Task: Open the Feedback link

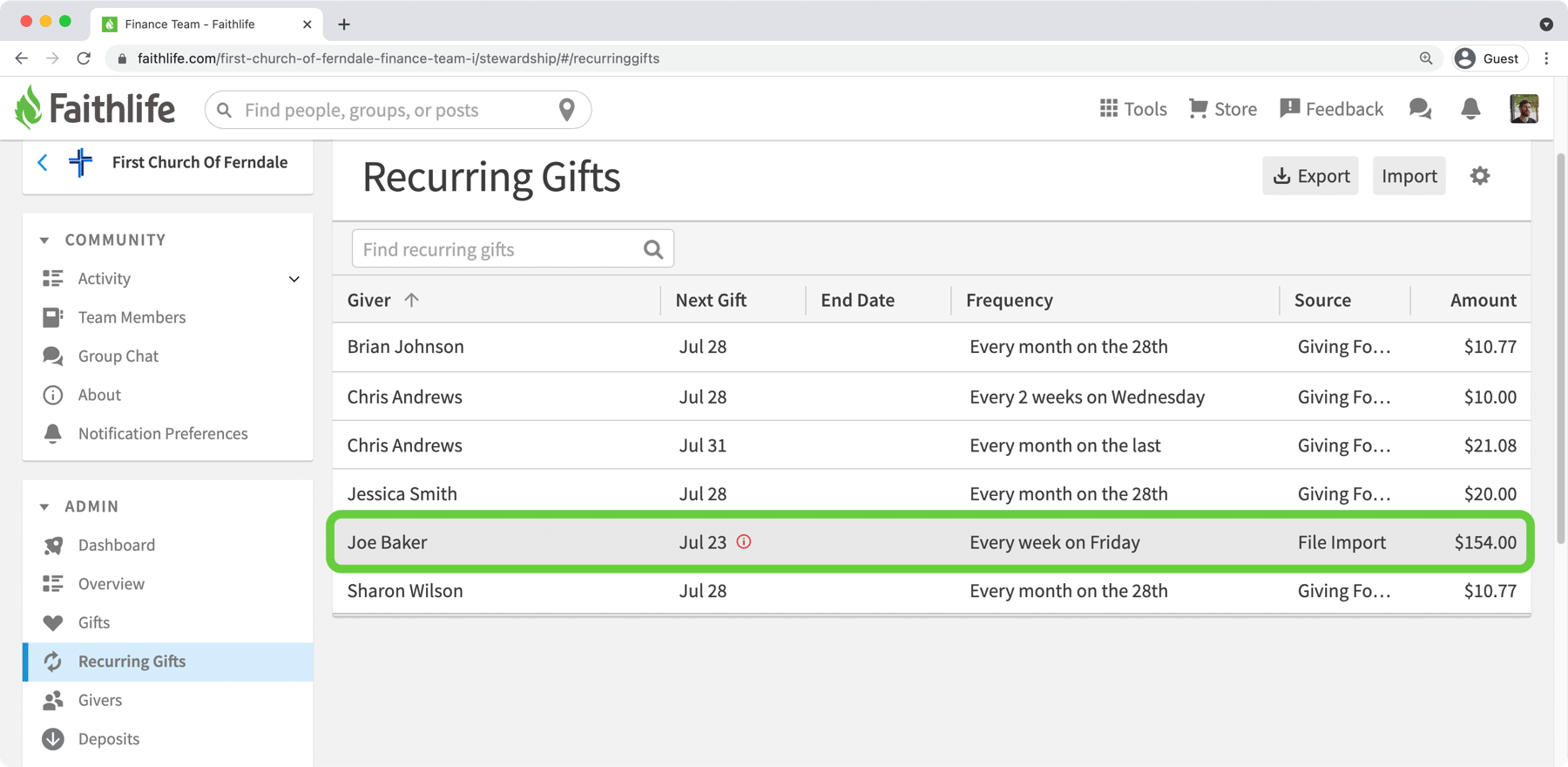Action: coord(1331,109)
